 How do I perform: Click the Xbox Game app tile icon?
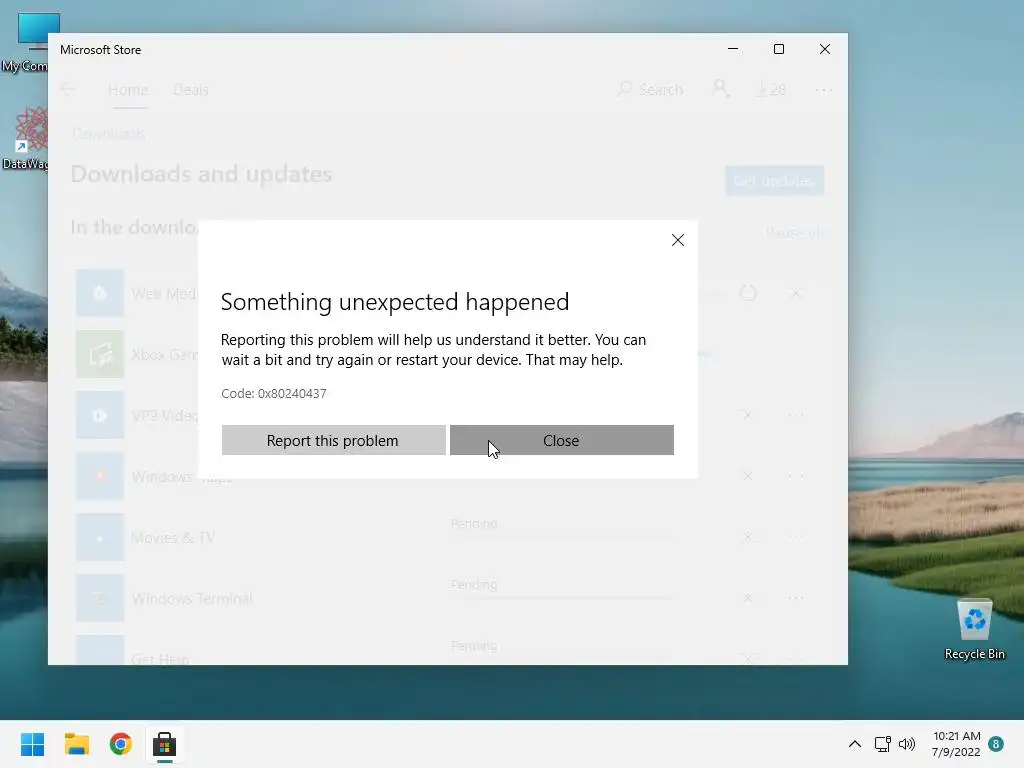(100, 354)
